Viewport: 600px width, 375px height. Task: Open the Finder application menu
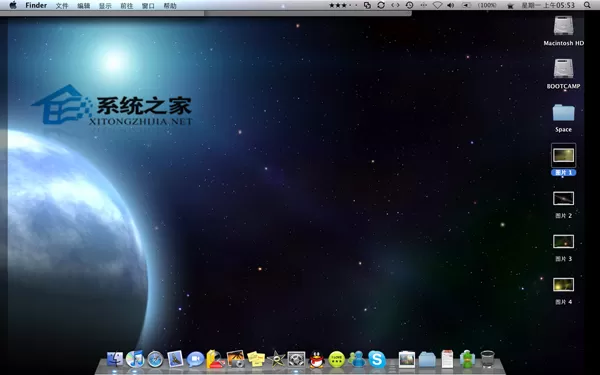(x=36, y=5)
